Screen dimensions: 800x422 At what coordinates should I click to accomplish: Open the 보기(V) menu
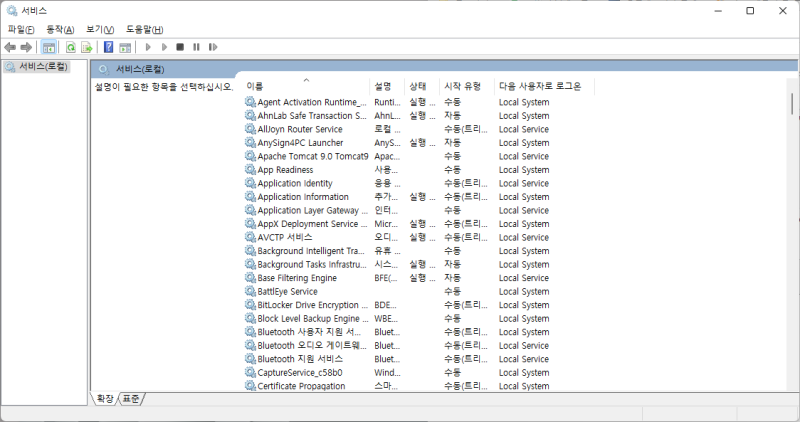pos(99,30)
